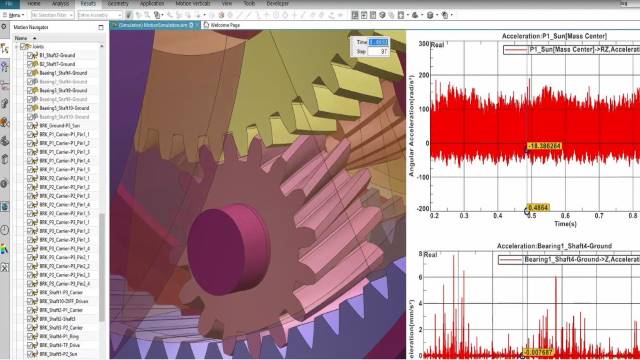Switch to the Results ribbon tab
The height and width of the screenshot is (360, 640).
pos(88,4)
